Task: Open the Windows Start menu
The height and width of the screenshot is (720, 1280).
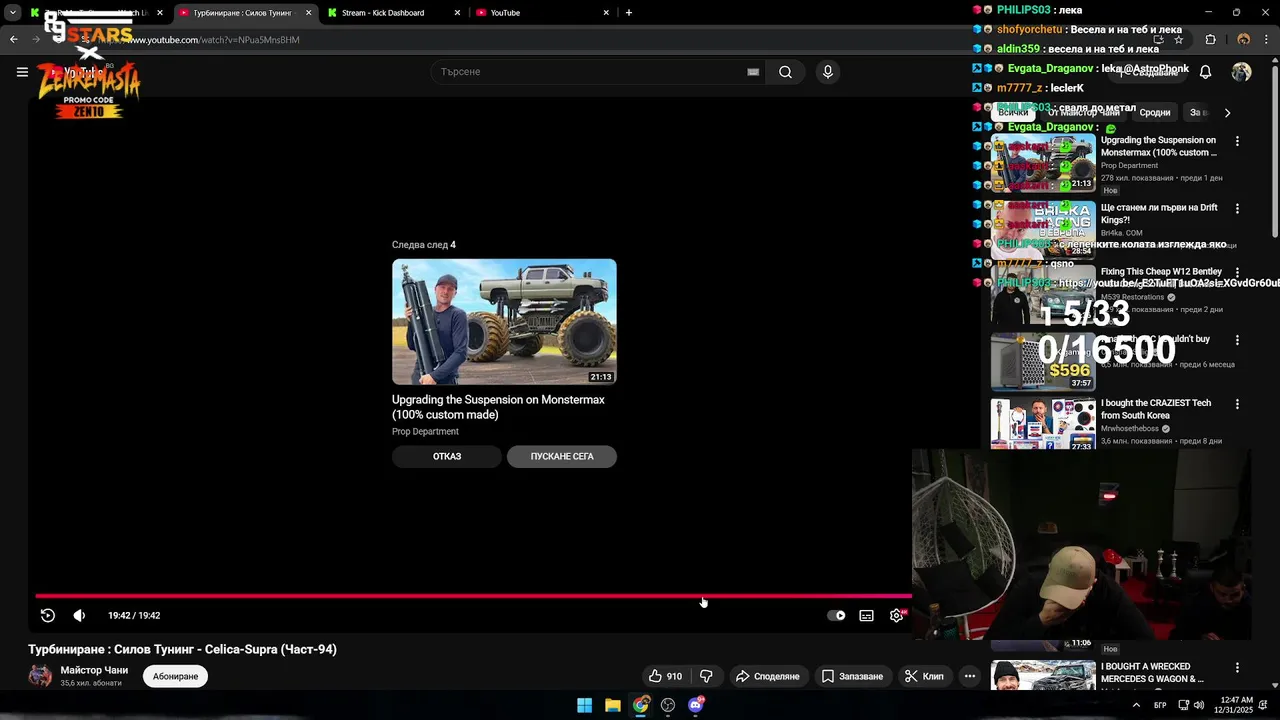Action: pyautogui.click(x=584, y=705)
